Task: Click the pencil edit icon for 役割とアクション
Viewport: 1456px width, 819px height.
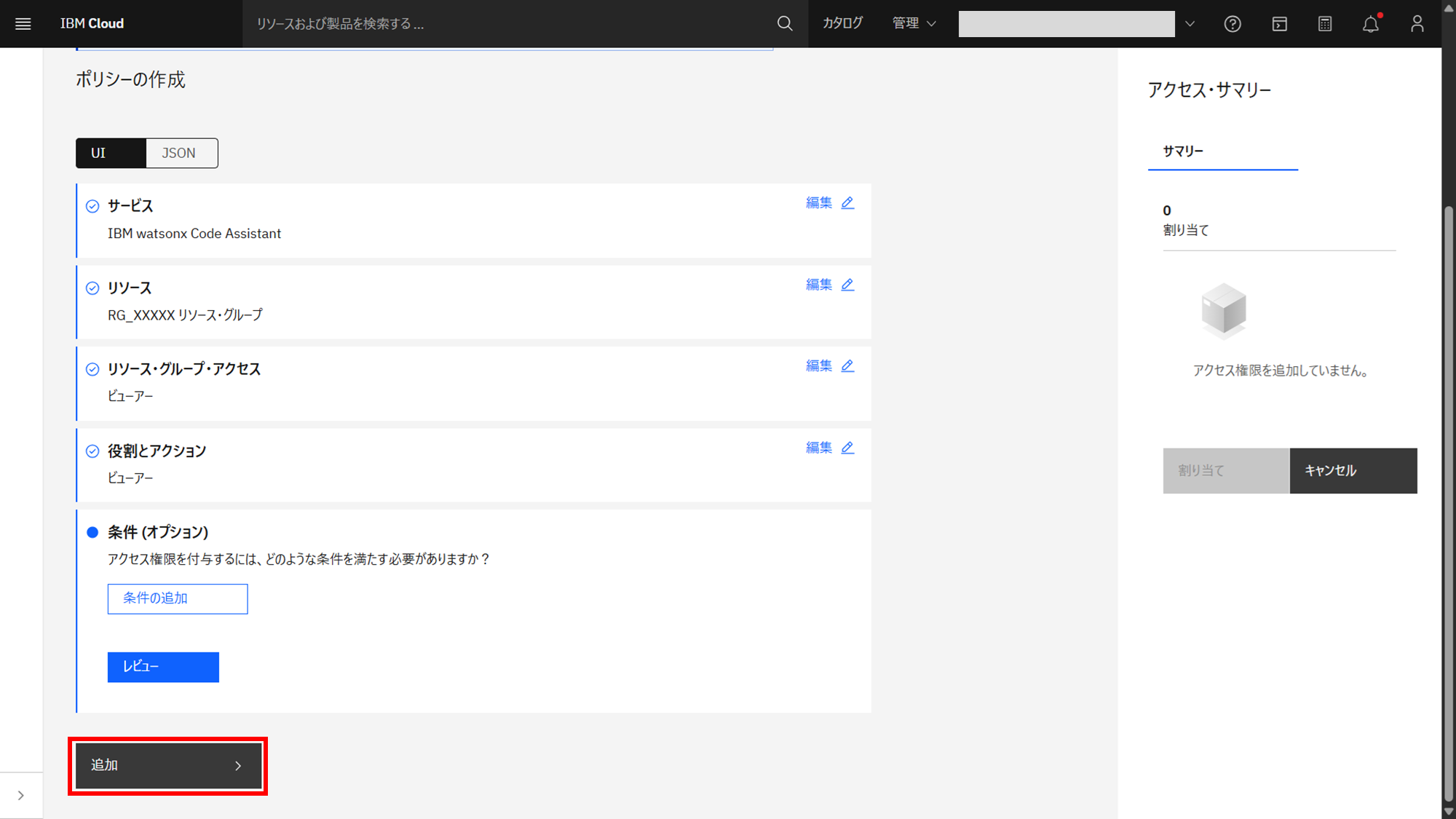Action: (x=847, y=448)
